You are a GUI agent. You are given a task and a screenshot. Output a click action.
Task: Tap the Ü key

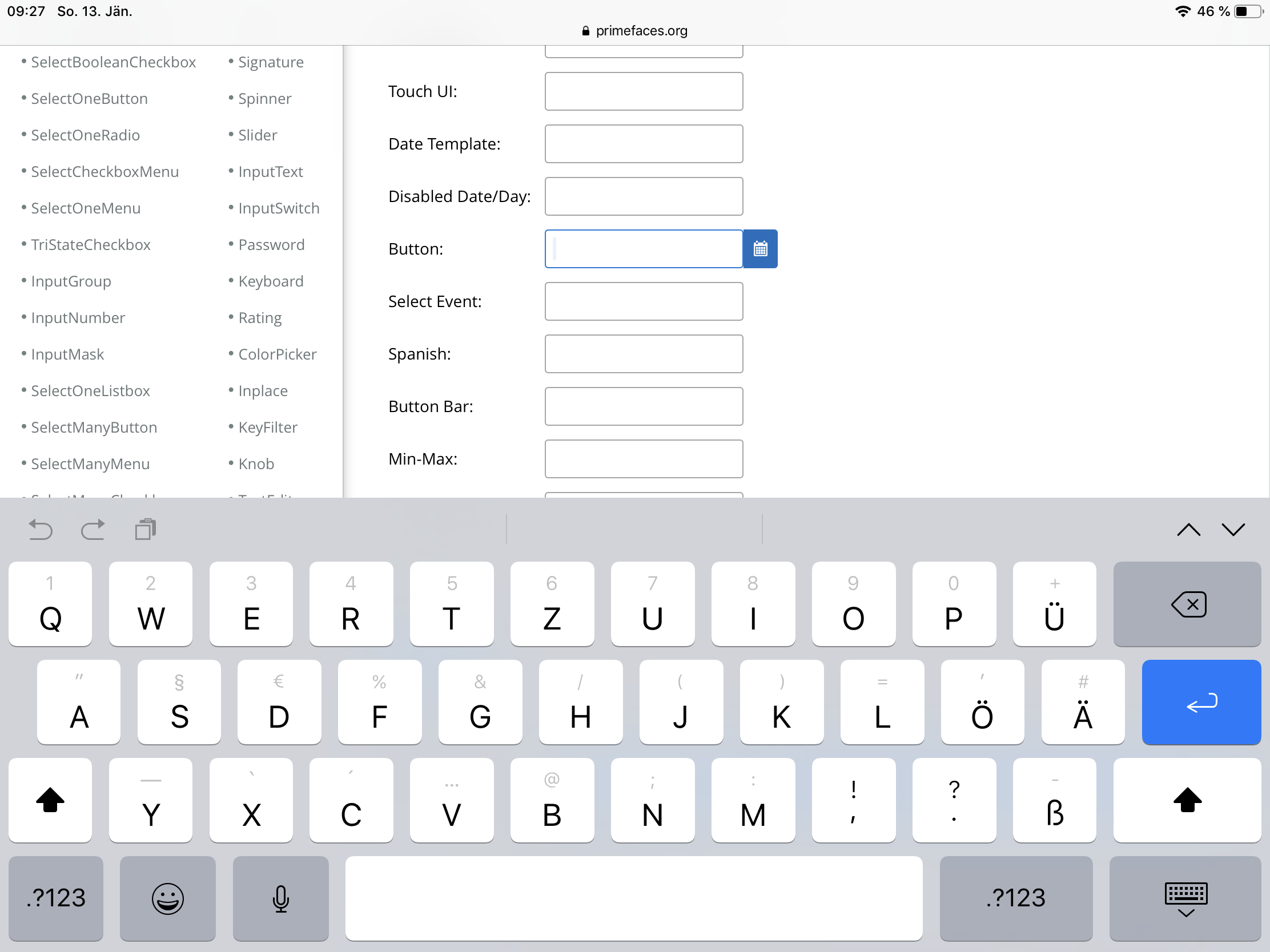(1054, 604)
